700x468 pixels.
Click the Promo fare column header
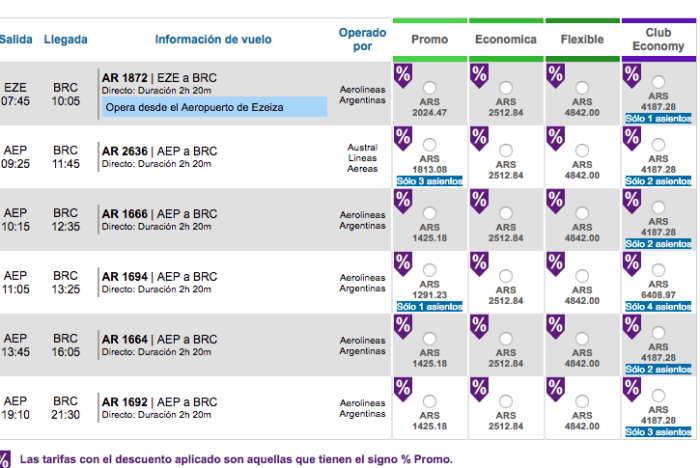(x=430, y=40)
